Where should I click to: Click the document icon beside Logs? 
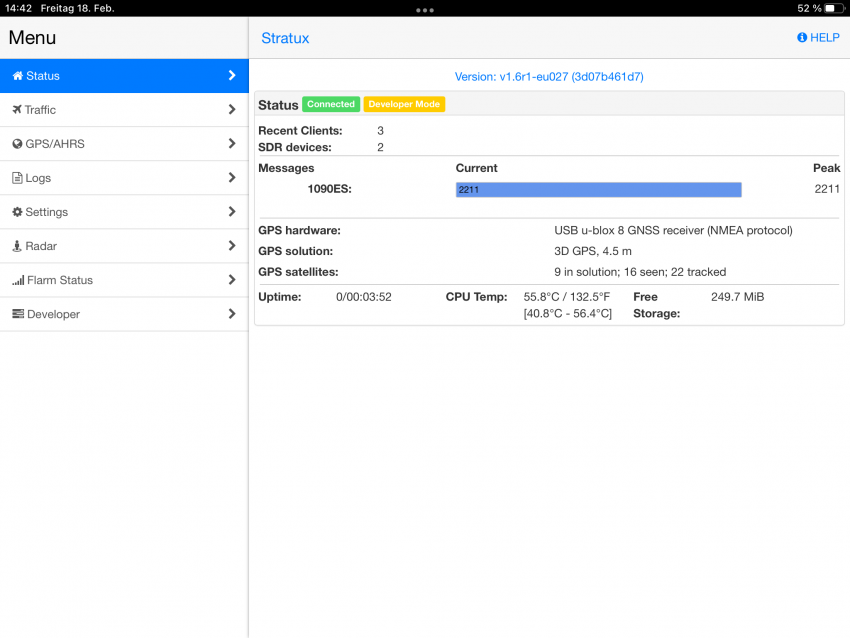(x=17, y=178)
